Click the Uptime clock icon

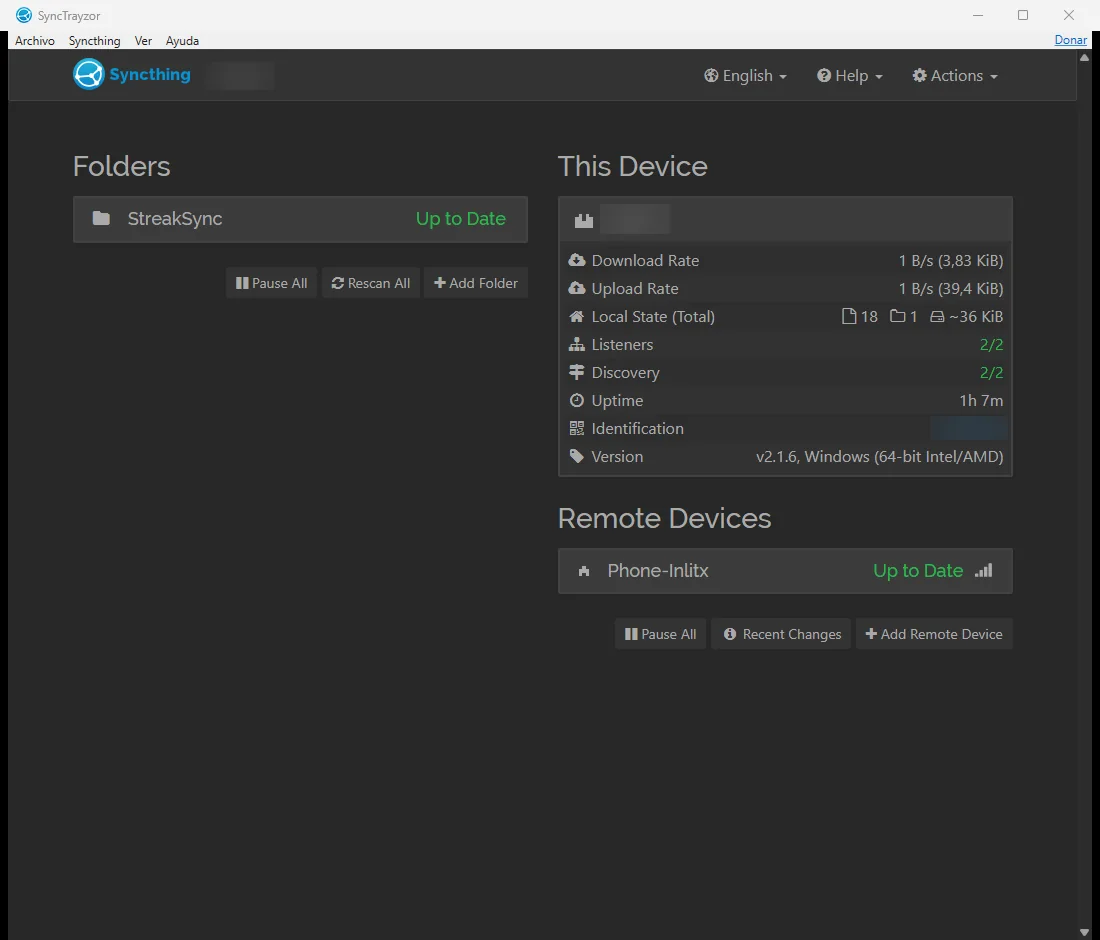(x=577, y=401)
